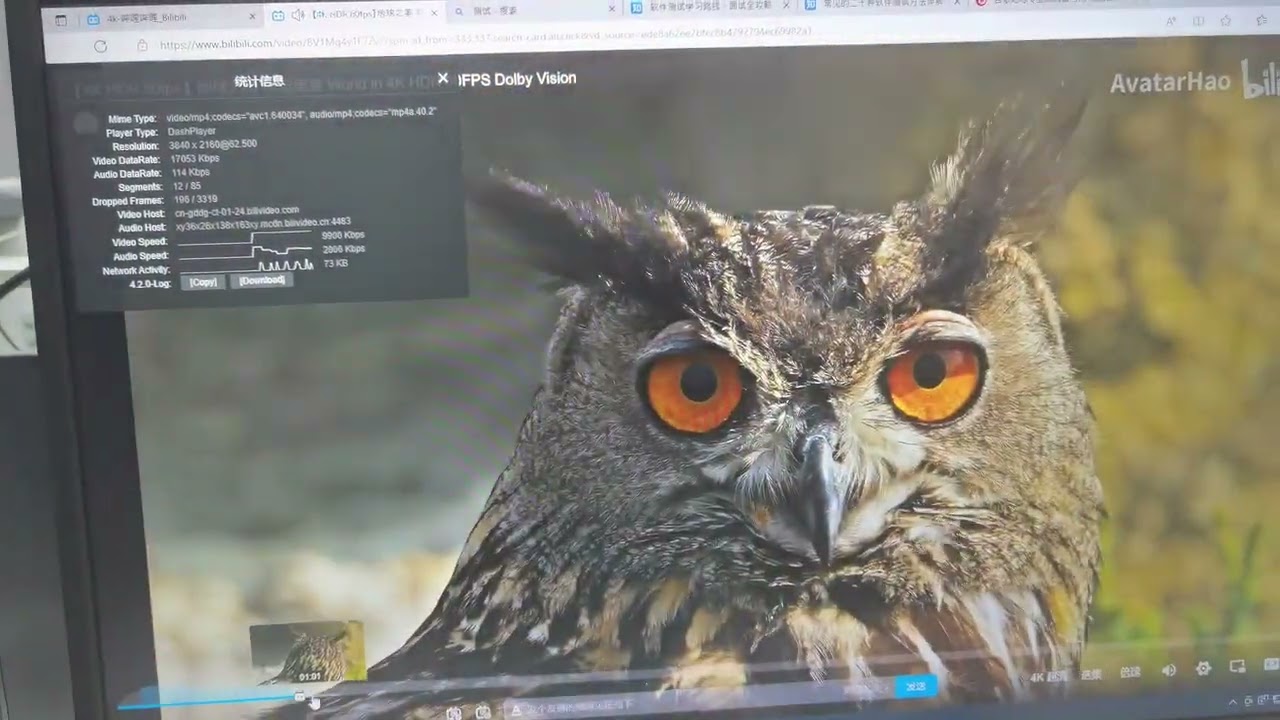The height and width of the screenshot is (720, 1280).
Task: Select the Video Host bilivideo.com text
Action: [237, 211]
